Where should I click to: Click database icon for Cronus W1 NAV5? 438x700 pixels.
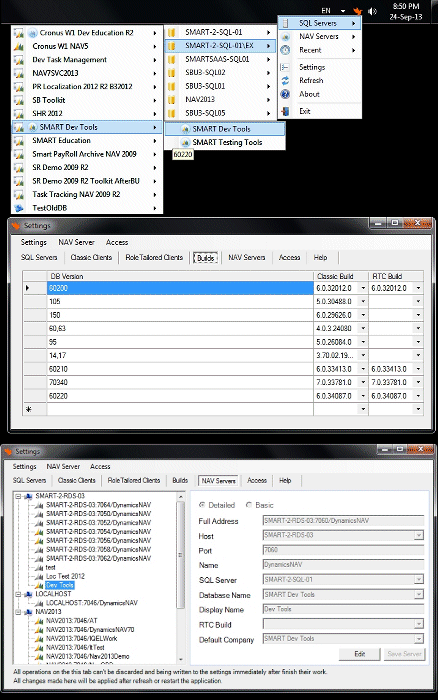[19, 46]
